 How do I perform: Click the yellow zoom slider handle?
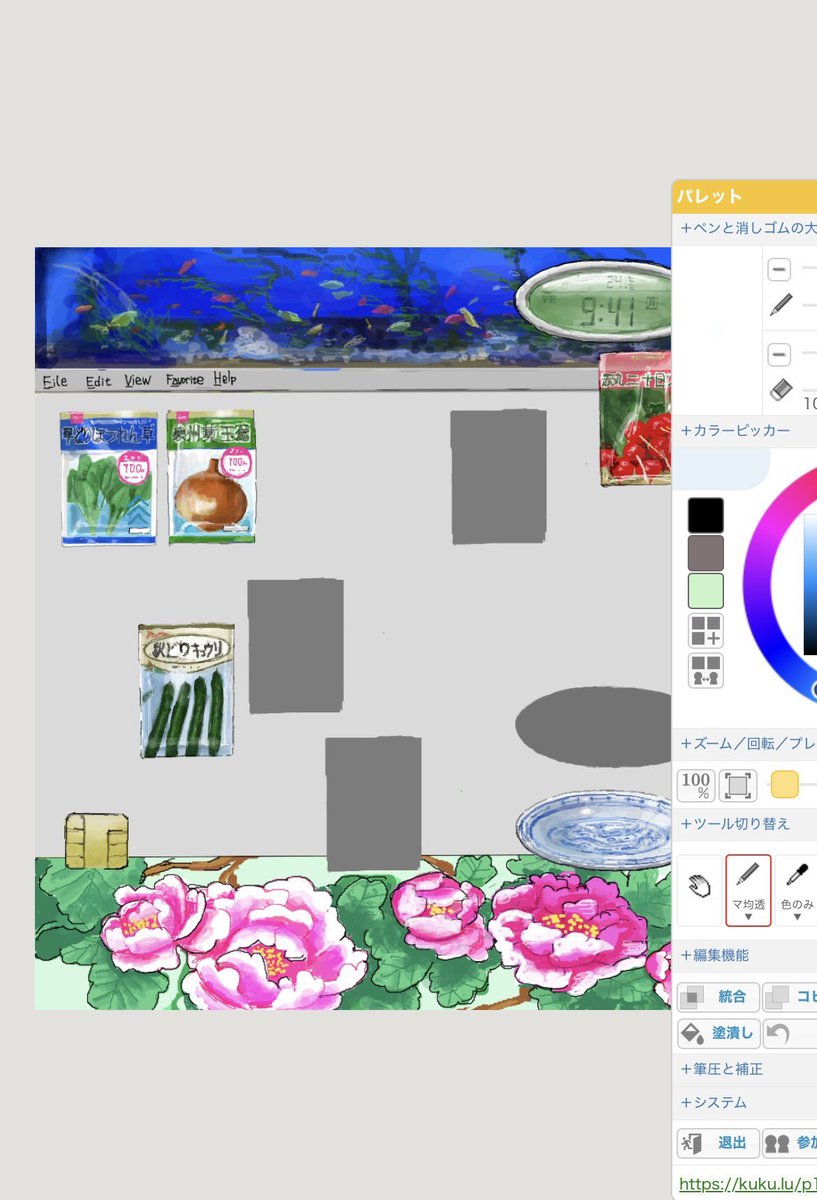coord(785,785)
